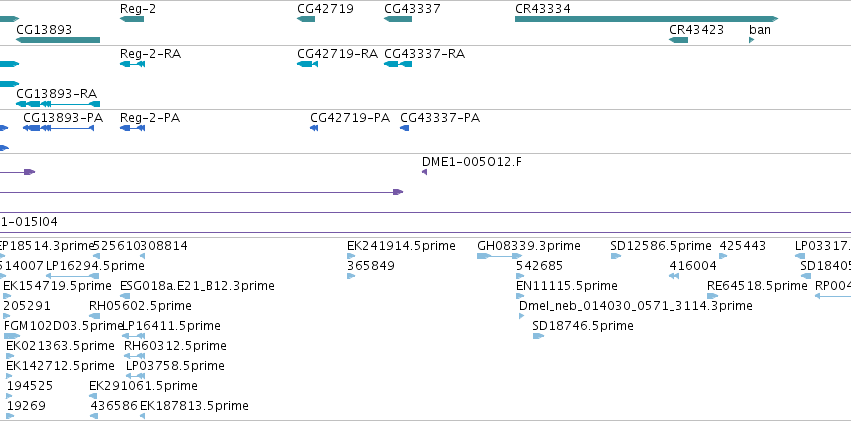Select the small ban gene marker

click(x=752, y=40)
